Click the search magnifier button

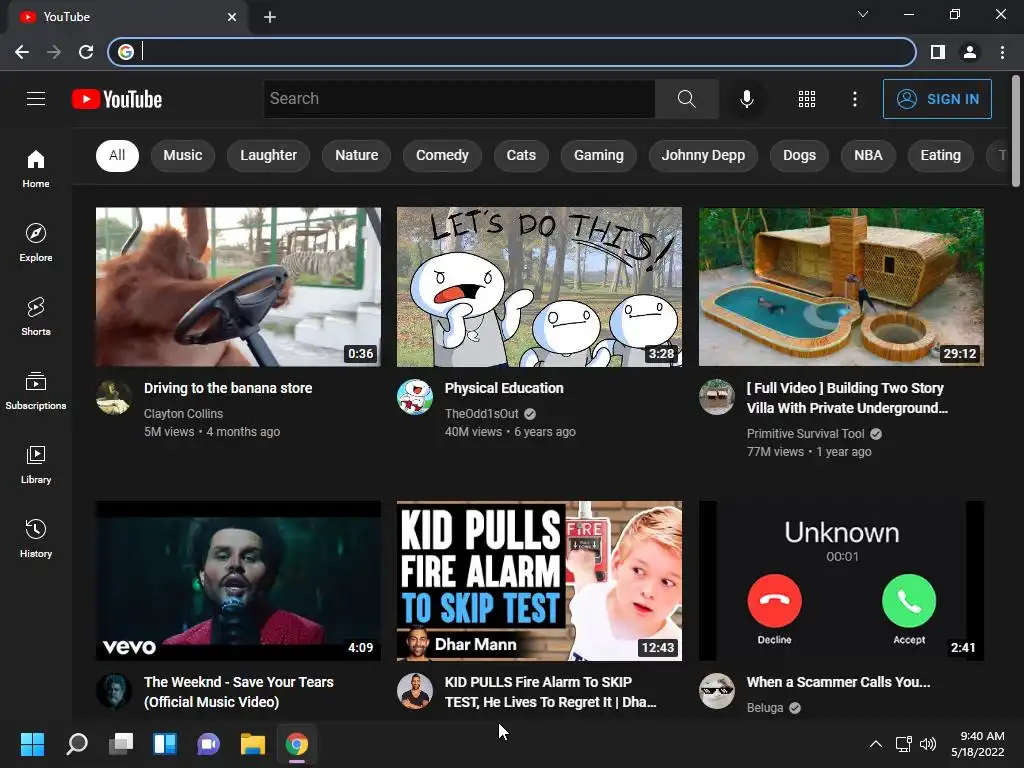pyautogui.click(x=686, y=99)
